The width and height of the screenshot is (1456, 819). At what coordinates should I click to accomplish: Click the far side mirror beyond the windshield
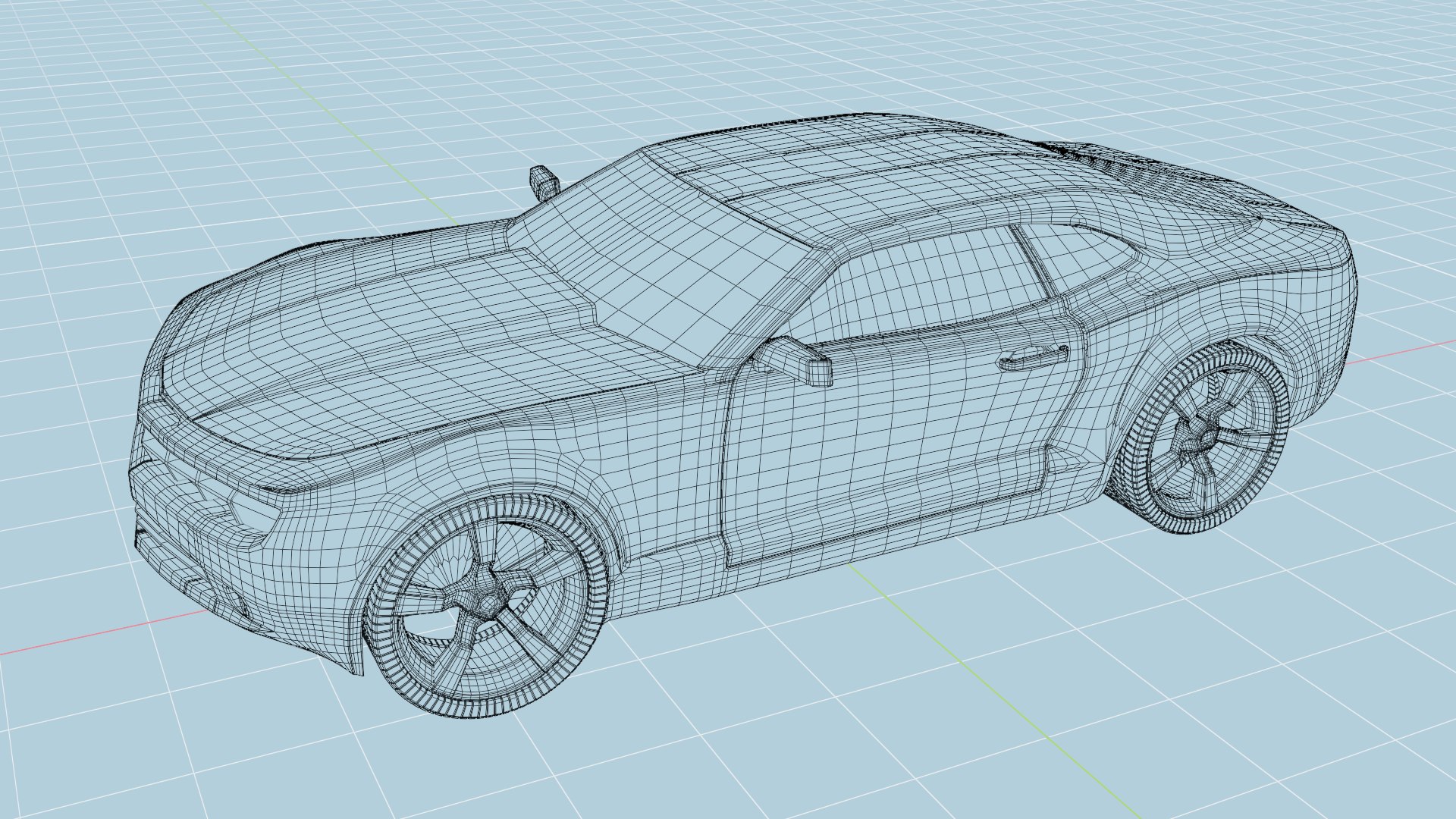click(x=543, y=182)
